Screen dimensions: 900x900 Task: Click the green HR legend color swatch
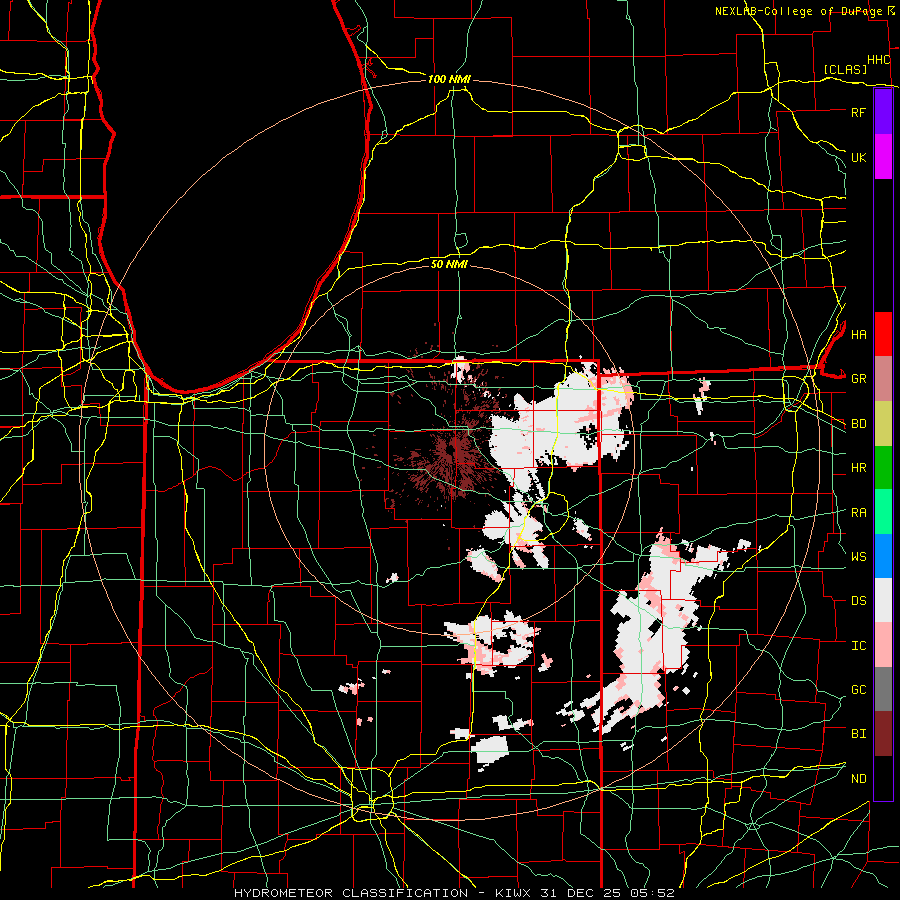point(883,467)
